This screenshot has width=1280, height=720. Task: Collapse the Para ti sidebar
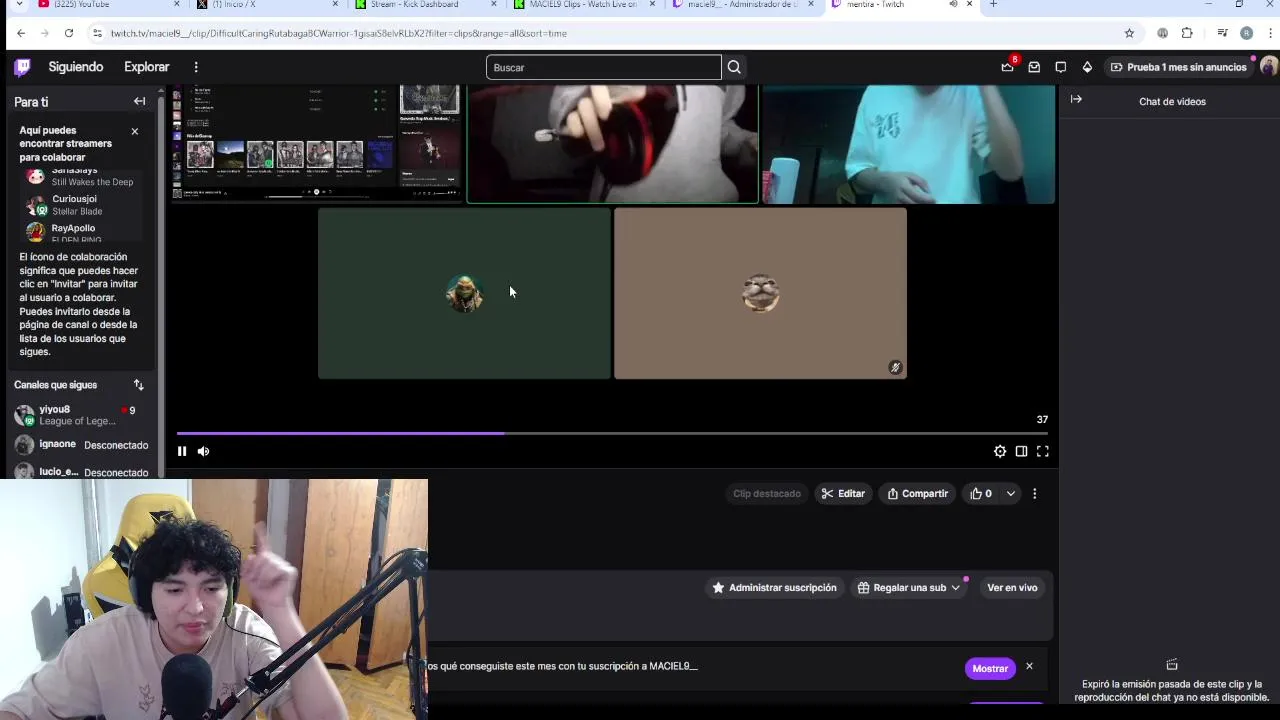pyautogui.click(x=139, y=101)
